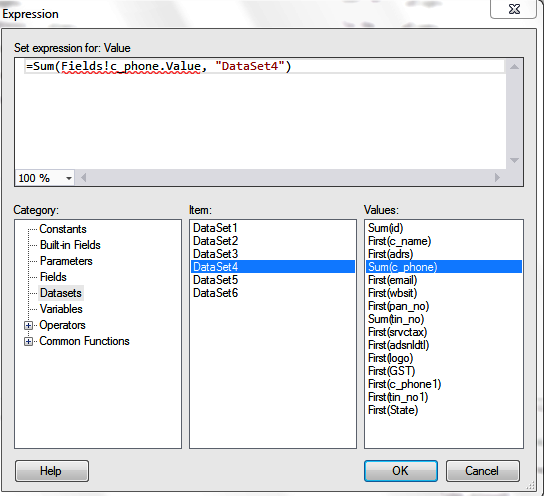Click the expression editor scroll up arrow
544x496 pixels.
pos(514,67)
